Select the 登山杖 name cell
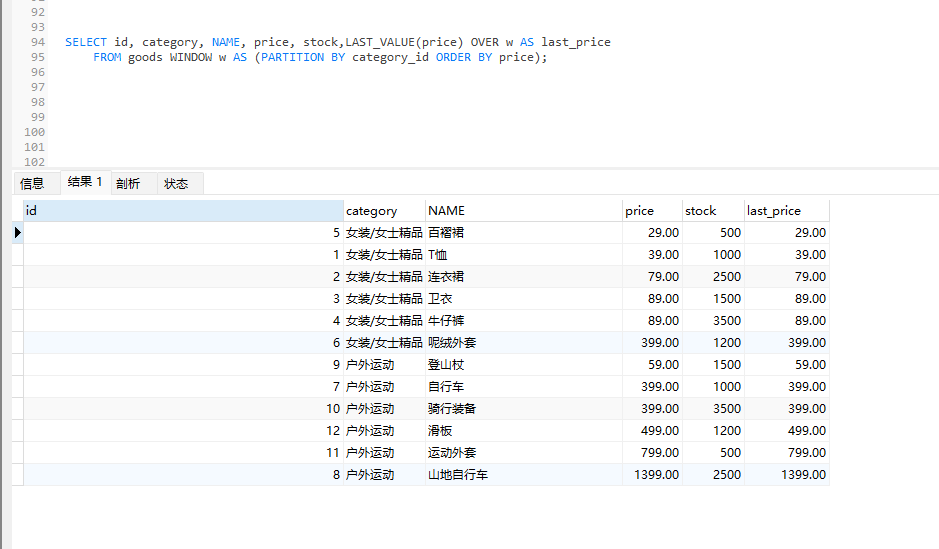Viewport: 939px width, 549px height. 524,365
